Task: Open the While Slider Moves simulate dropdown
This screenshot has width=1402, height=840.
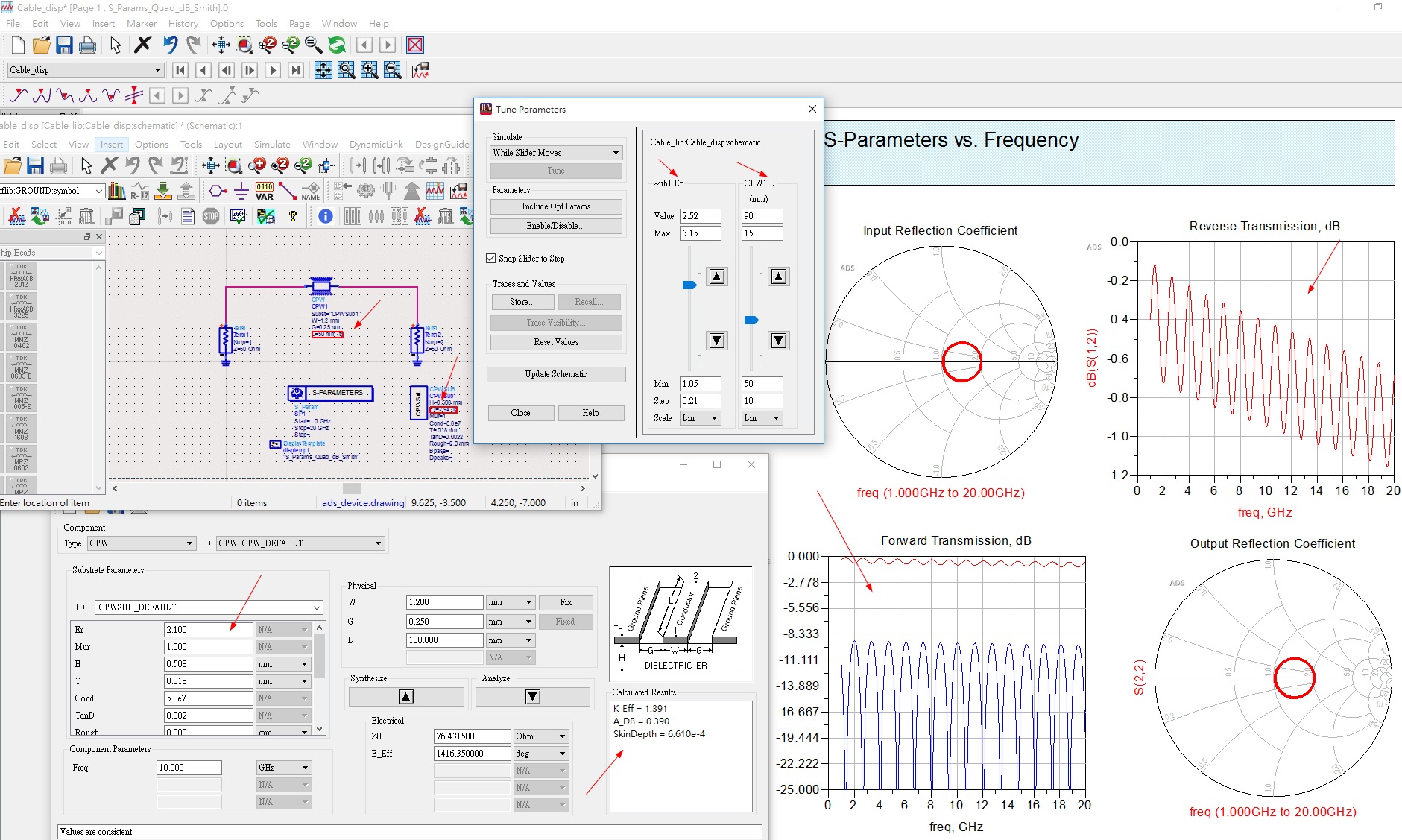Action: 556,153
